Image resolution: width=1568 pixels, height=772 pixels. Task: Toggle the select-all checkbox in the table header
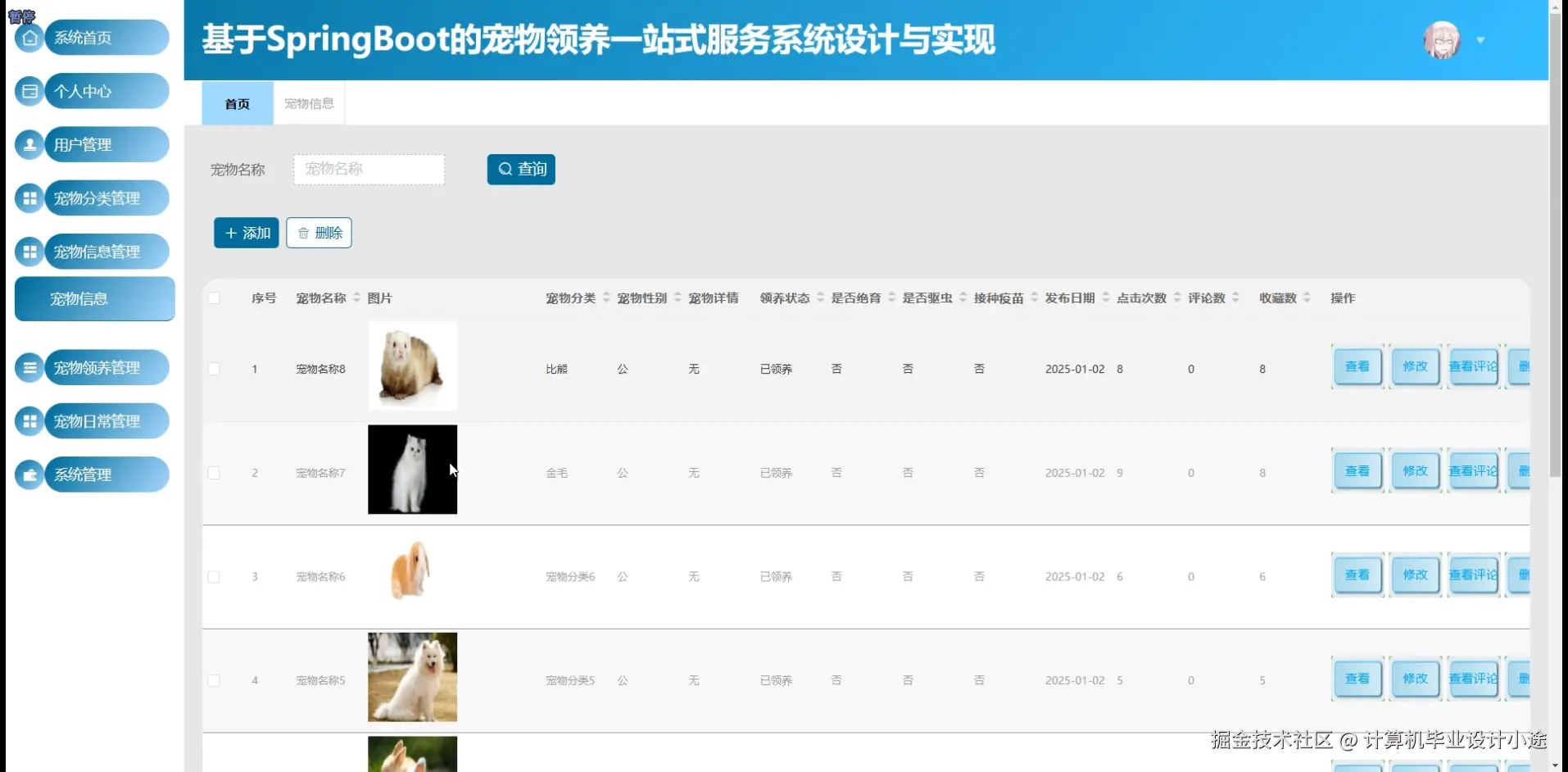(214, 297)
